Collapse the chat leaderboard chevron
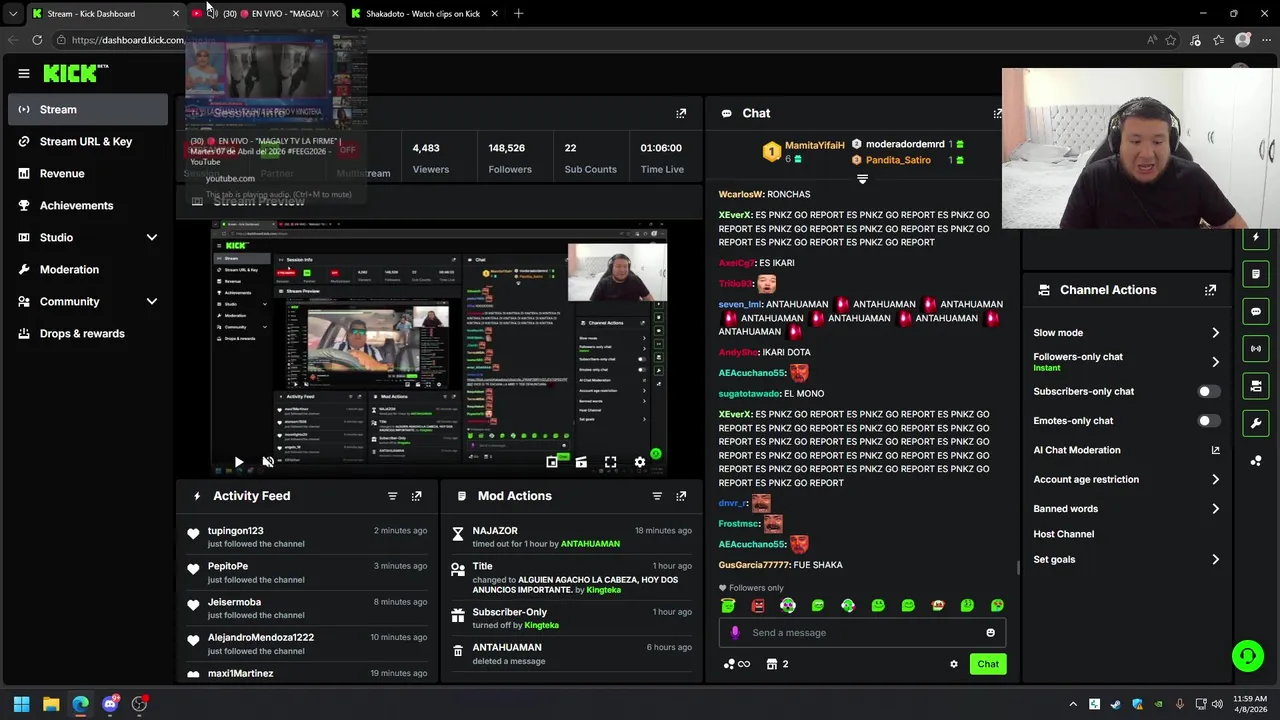This screenshot has width=1280, height=720. coord(862,180)
